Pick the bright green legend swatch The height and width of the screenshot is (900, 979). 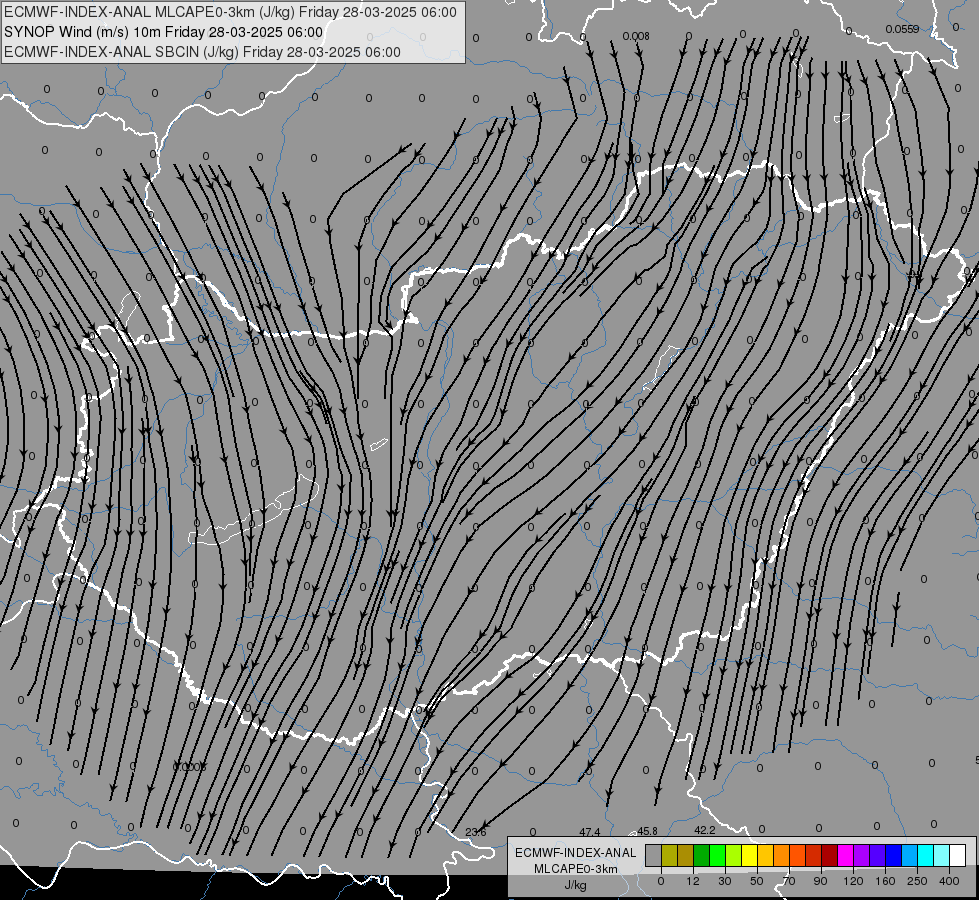click(717, 855)
